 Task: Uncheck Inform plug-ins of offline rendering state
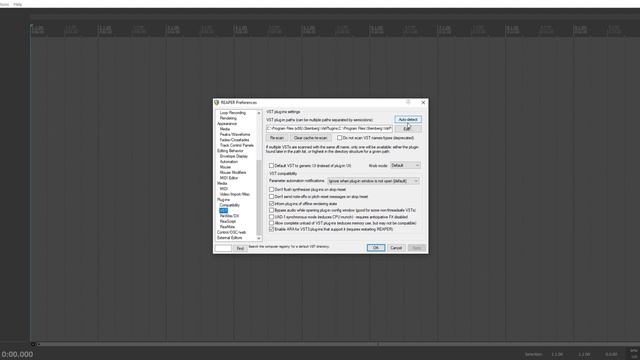click(271, 204)
